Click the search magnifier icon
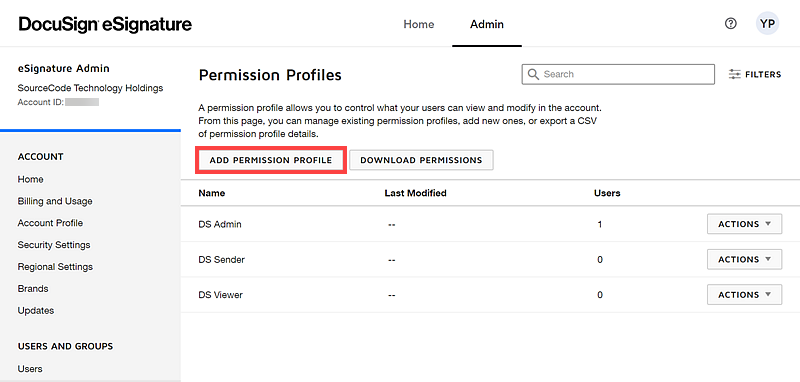The width and height of the screenshot is (800, 382). tap(533, 74)
